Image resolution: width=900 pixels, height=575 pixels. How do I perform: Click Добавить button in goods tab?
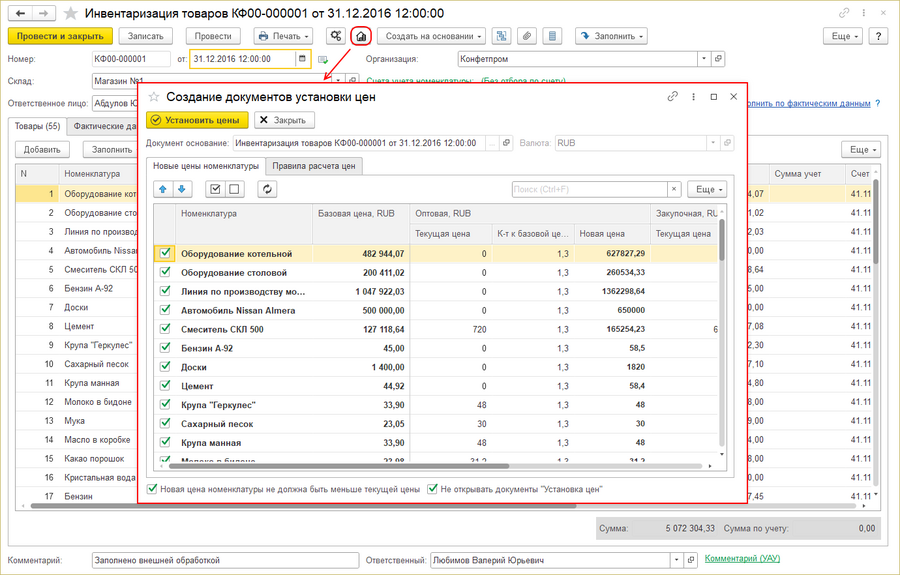click(42, 150)
